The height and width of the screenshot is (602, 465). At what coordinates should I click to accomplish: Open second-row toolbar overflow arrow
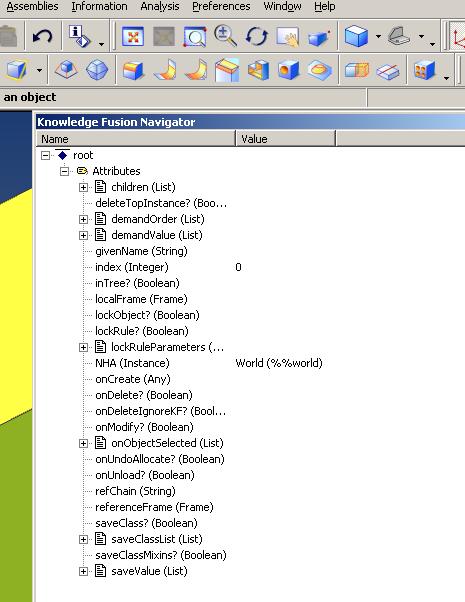[446, 78]
